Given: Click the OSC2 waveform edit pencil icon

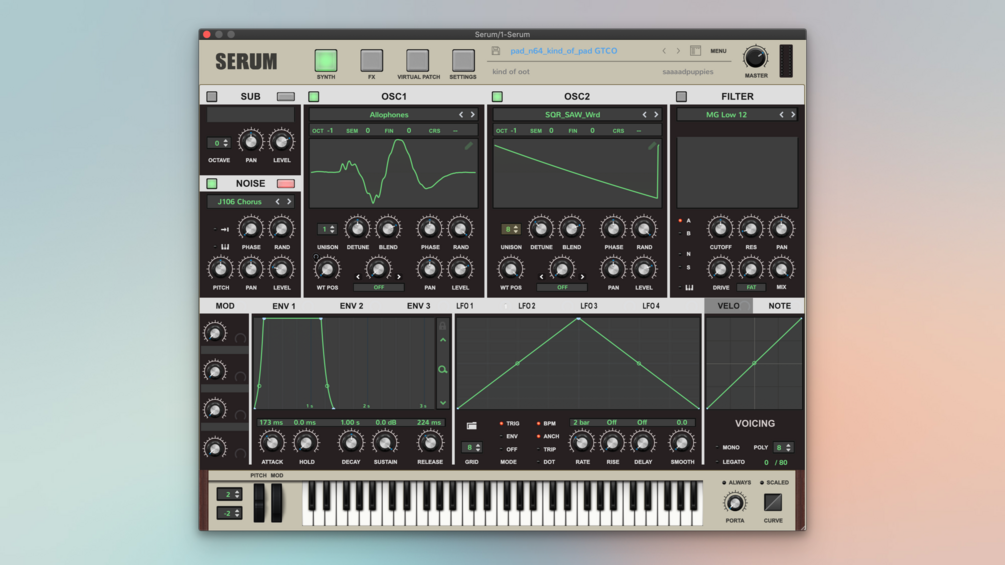Looking at the screenshot, I should tap(652, 146).
